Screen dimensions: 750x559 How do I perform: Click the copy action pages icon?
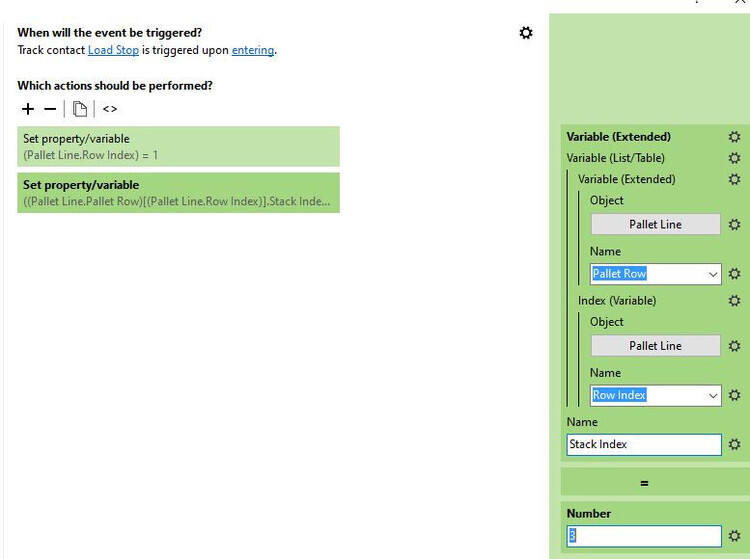[80, 109]
